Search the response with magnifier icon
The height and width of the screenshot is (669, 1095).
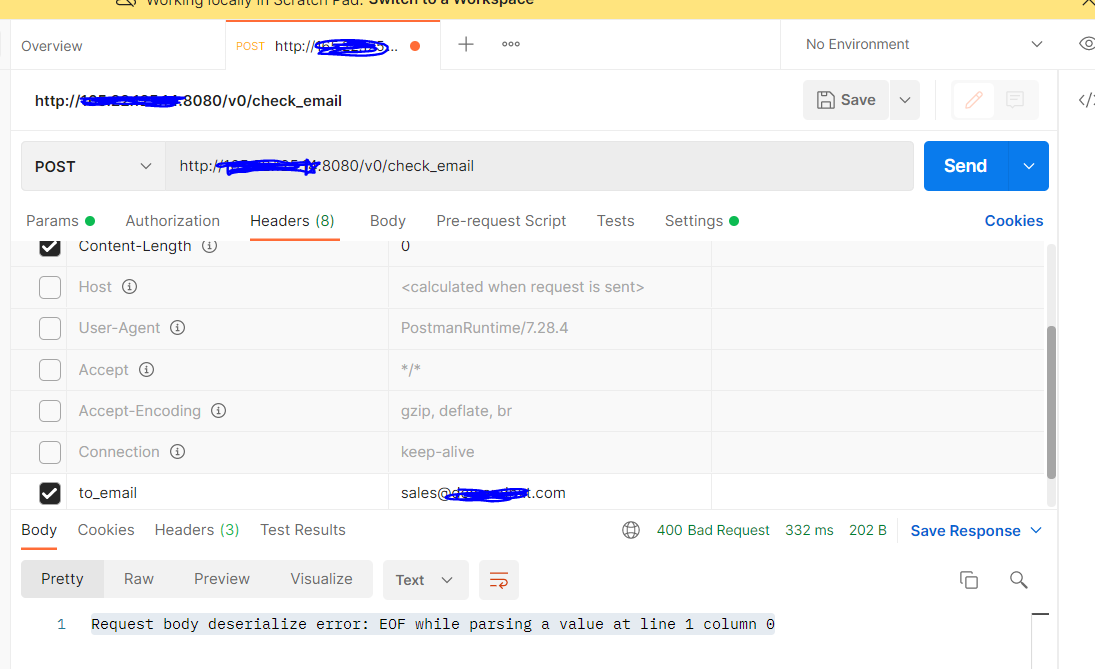coord(1018,579)
